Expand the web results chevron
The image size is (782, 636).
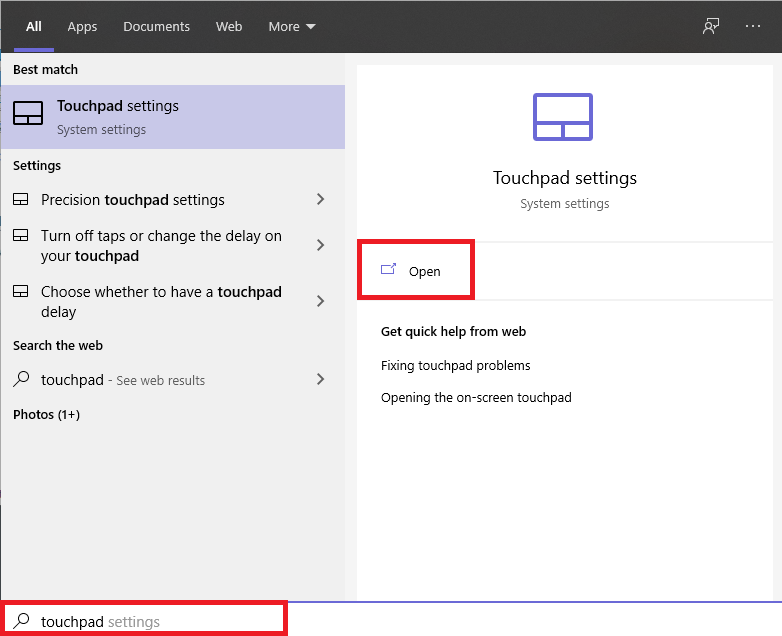coord(321,379)
